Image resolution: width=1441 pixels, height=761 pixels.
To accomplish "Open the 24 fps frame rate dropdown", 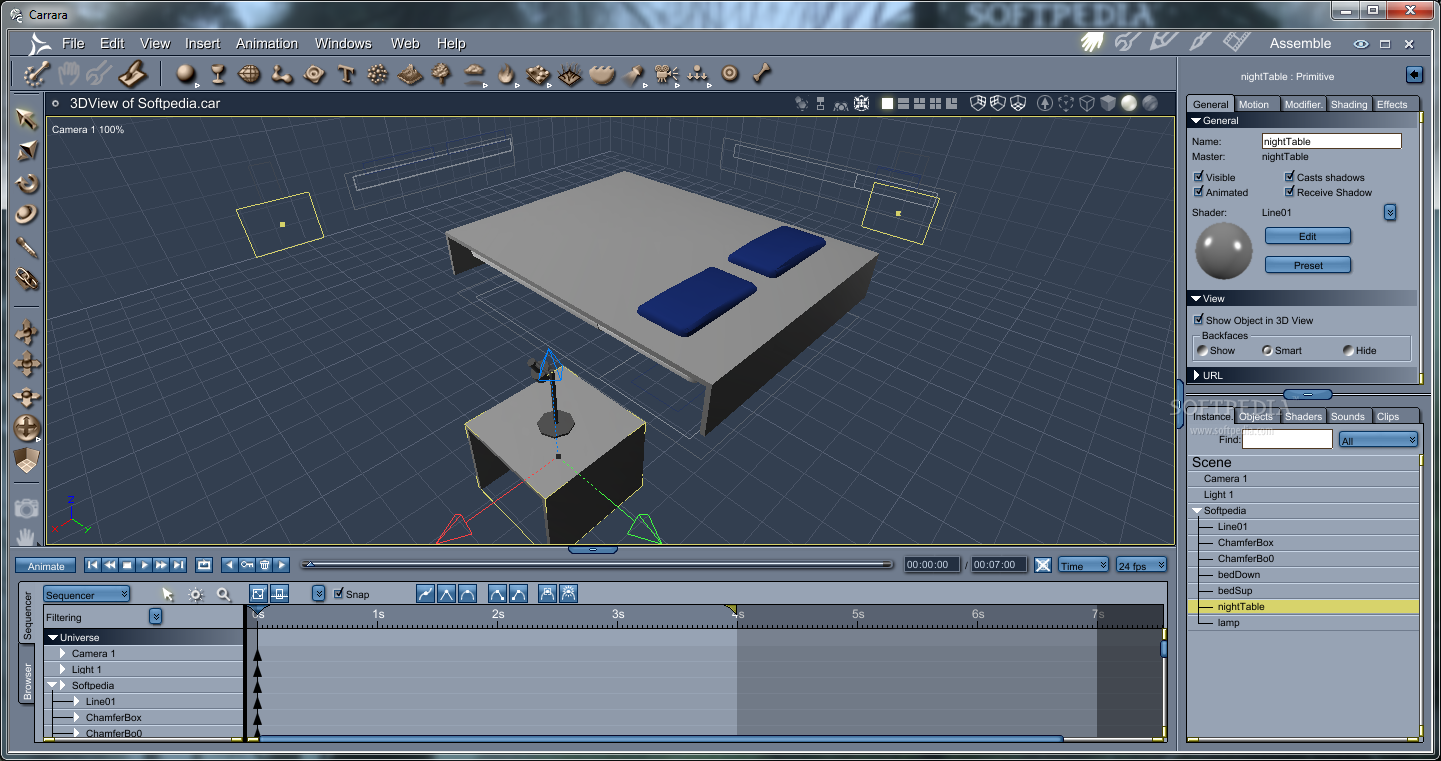I will [1142, 565].
